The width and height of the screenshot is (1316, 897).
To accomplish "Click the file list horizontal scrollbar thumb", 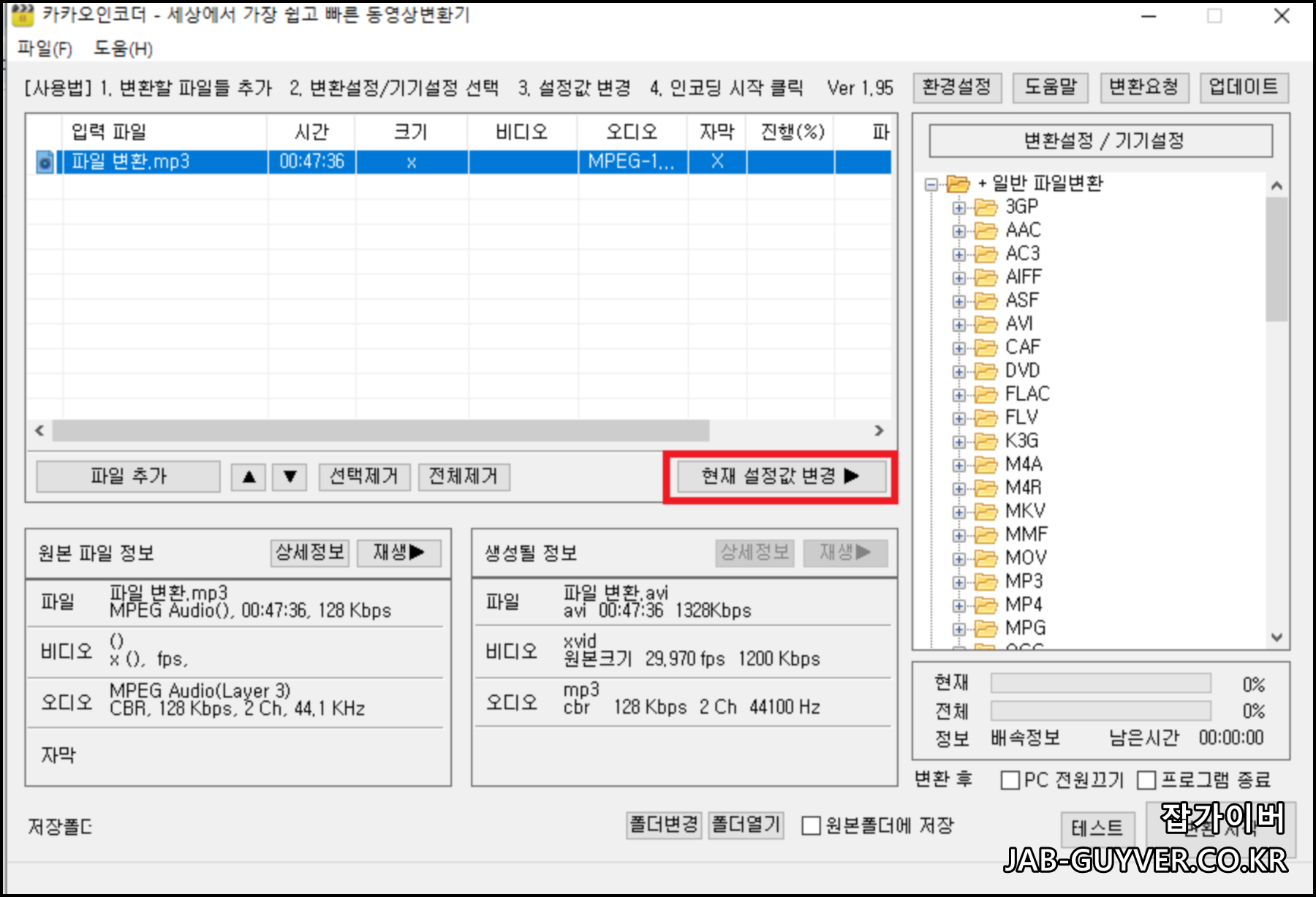I will tap(380, 431).
